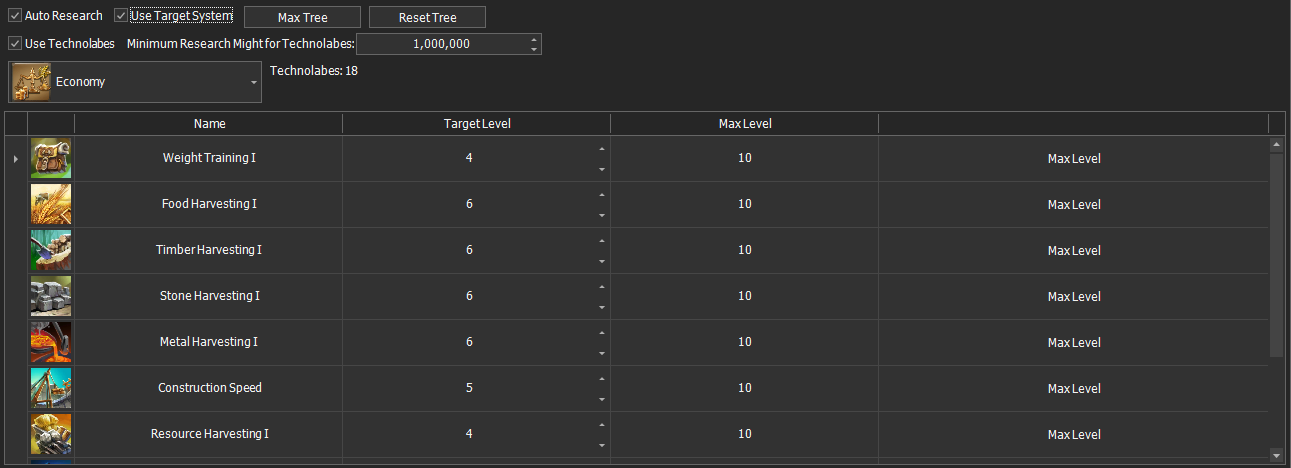Disable the Use Target System checkbox
The height and width of the screenshot is (468, 1291).
click(121, 16)
